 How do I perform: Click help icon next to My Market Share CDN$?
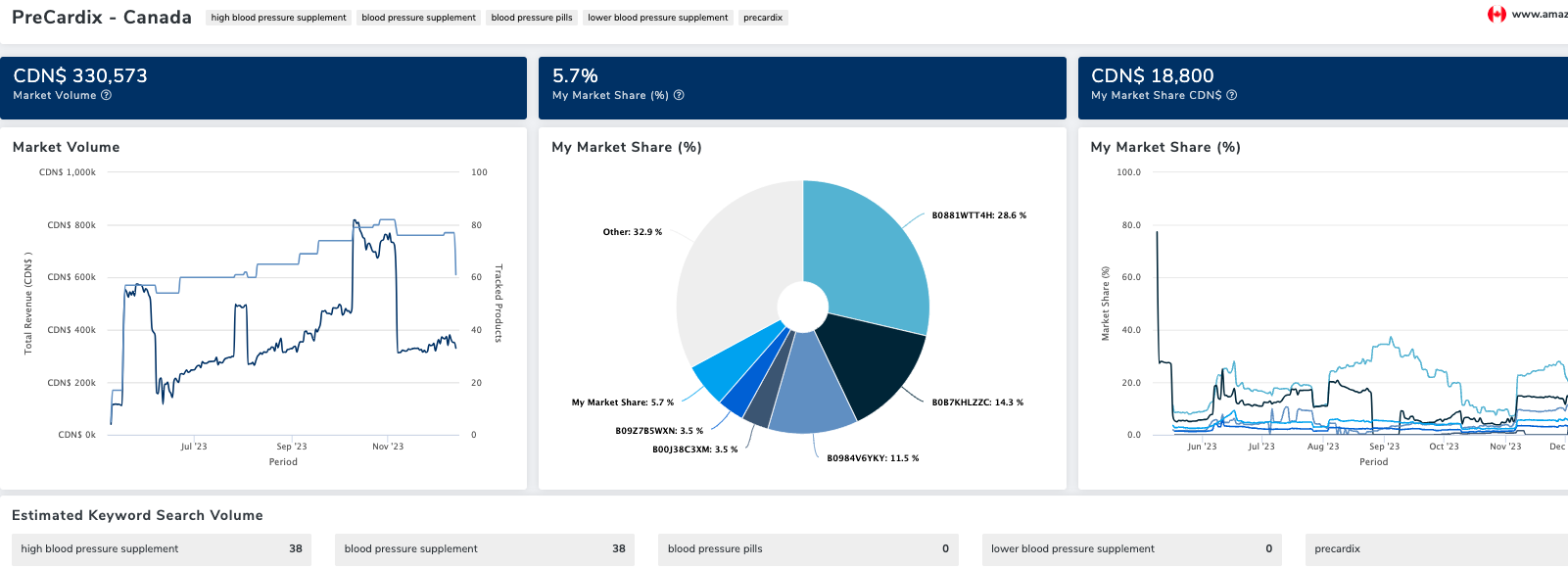pos(1232,96)
